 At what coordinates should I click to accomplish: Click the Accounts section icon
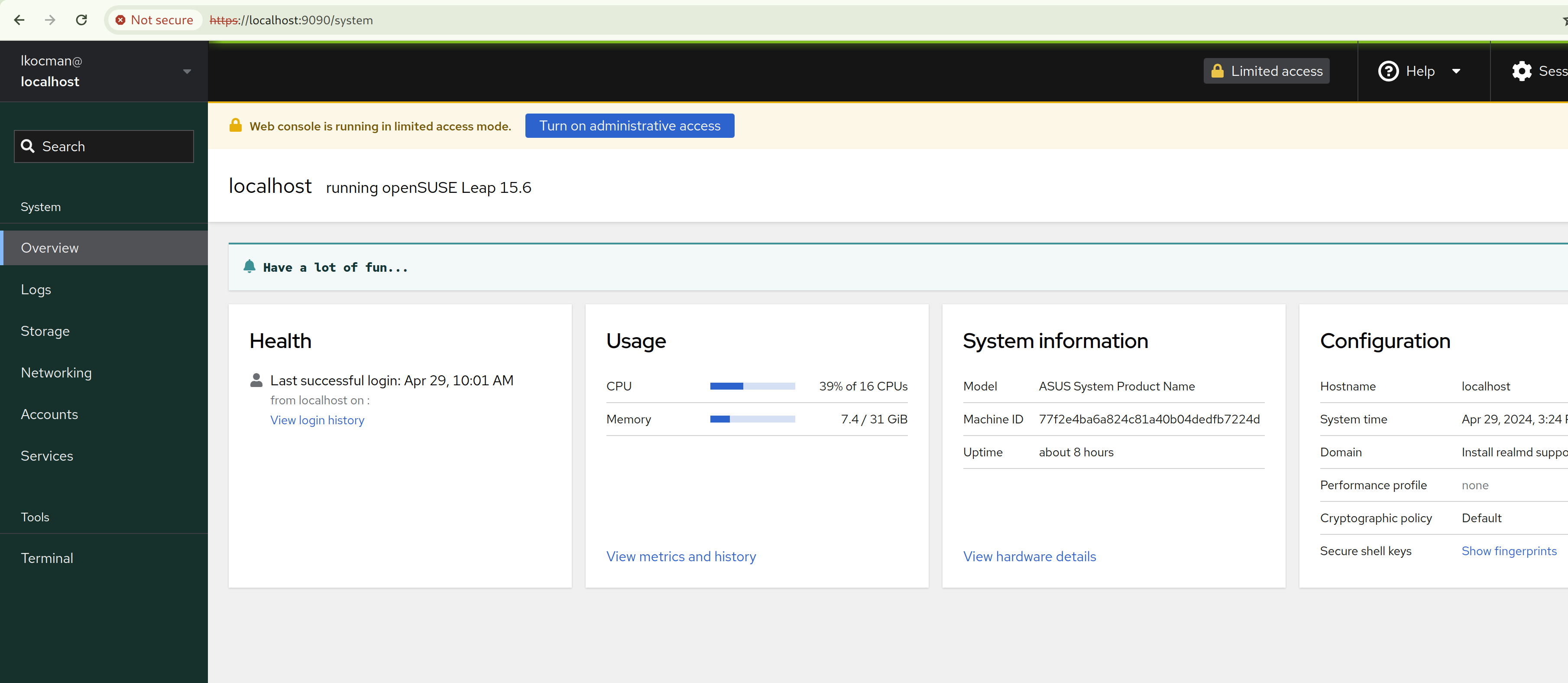point(49,413)
